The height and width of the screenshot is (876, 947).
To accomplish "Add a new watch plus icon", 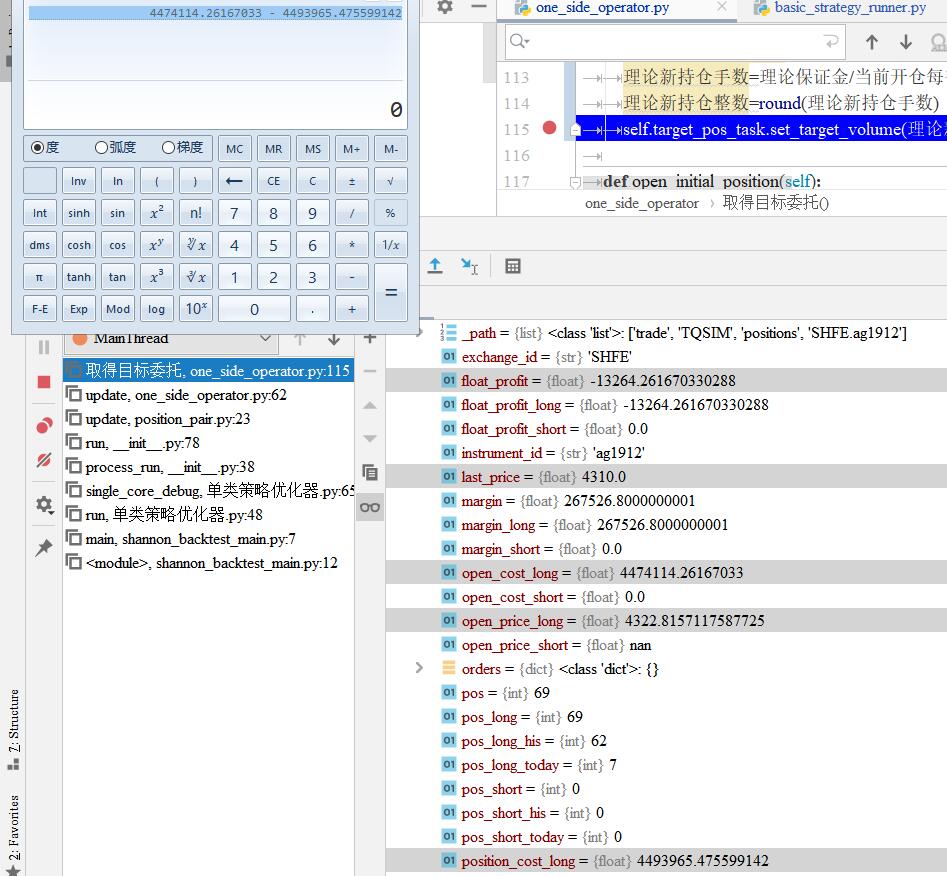I will 370,338.
